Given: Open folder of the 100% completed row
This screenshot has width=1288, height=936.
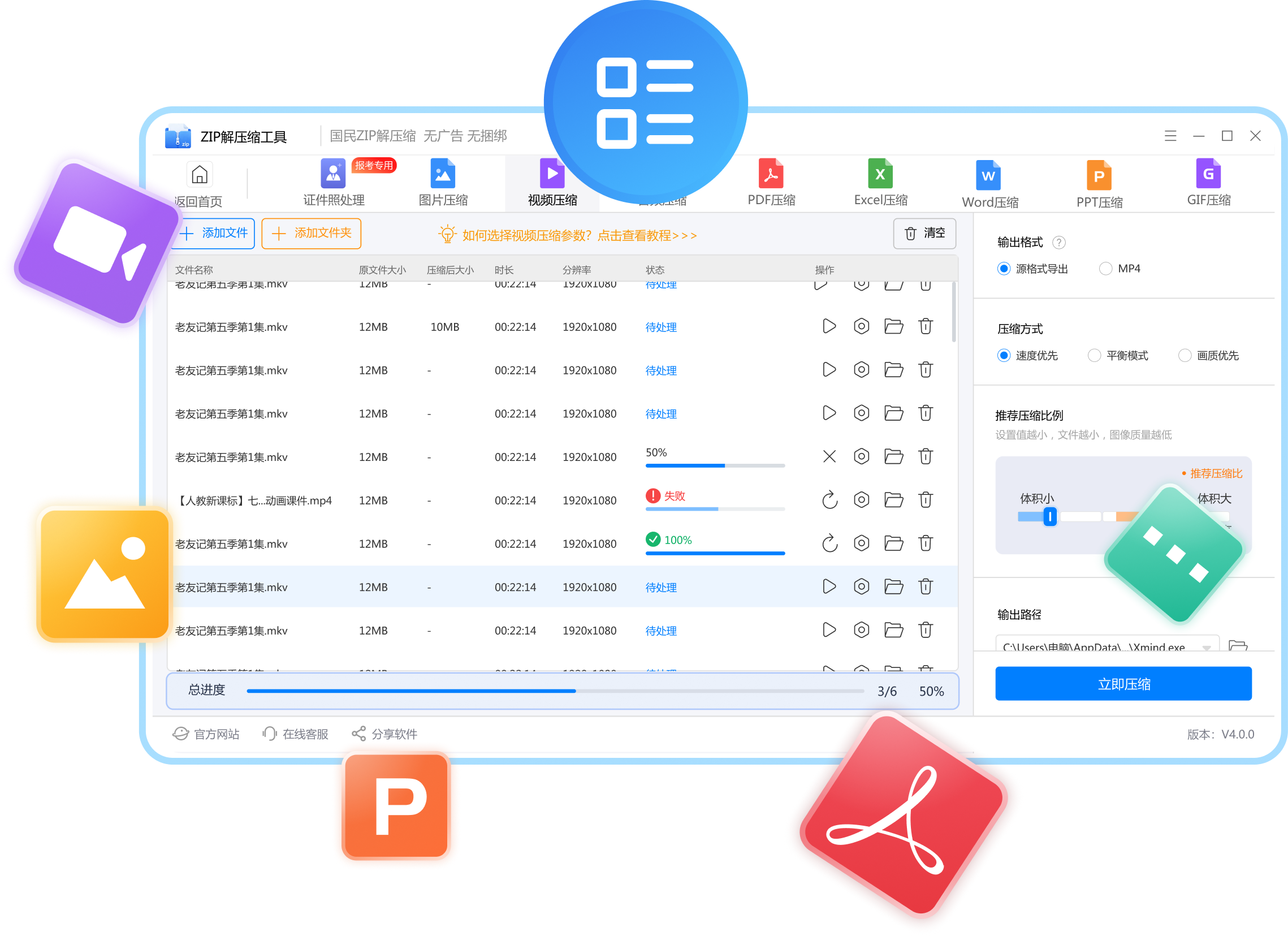Looking at the screenshot, I should 894,543.
